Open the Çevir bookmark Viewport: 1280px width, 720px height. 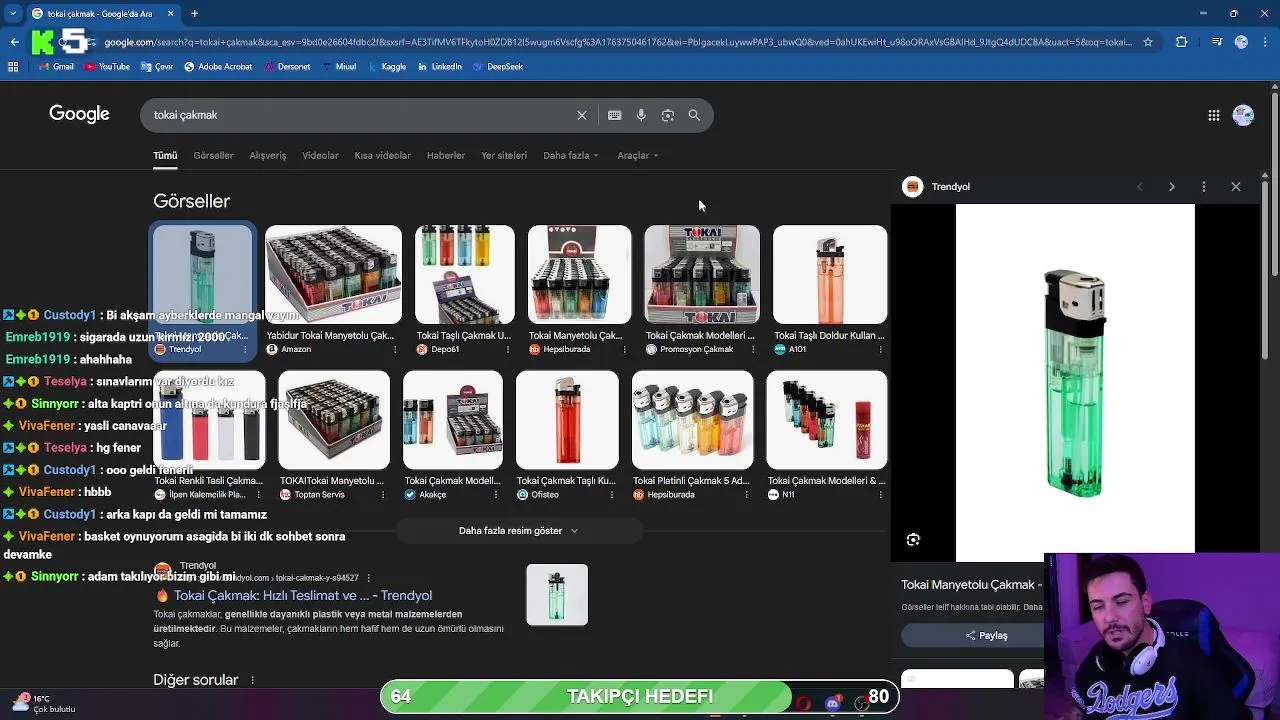[x=157, y=67]
